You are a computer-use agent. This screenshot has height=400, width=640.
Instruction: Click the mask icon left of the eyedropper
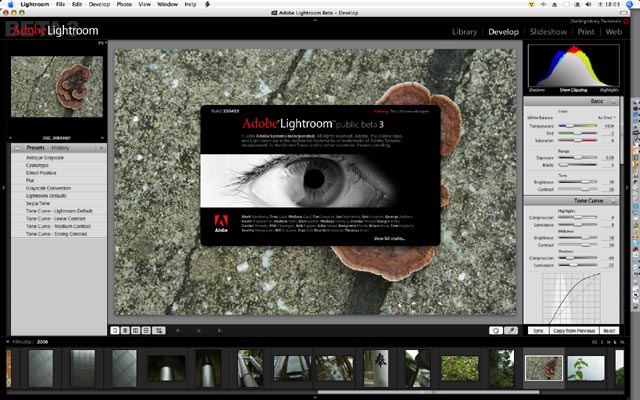(496, 330)
